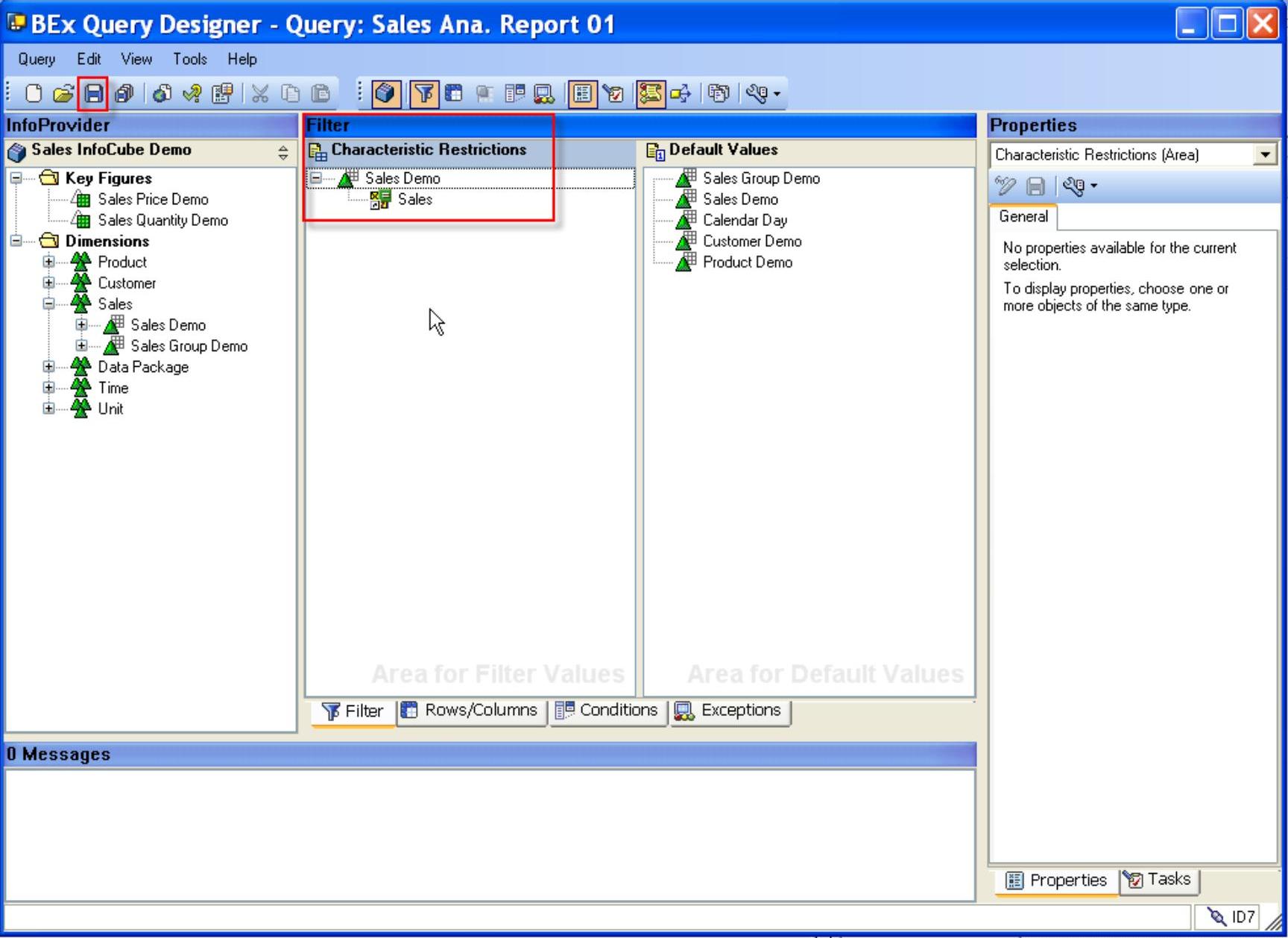Collapse the Key Figures folder

pyautogui.click(x=16, y=178)
